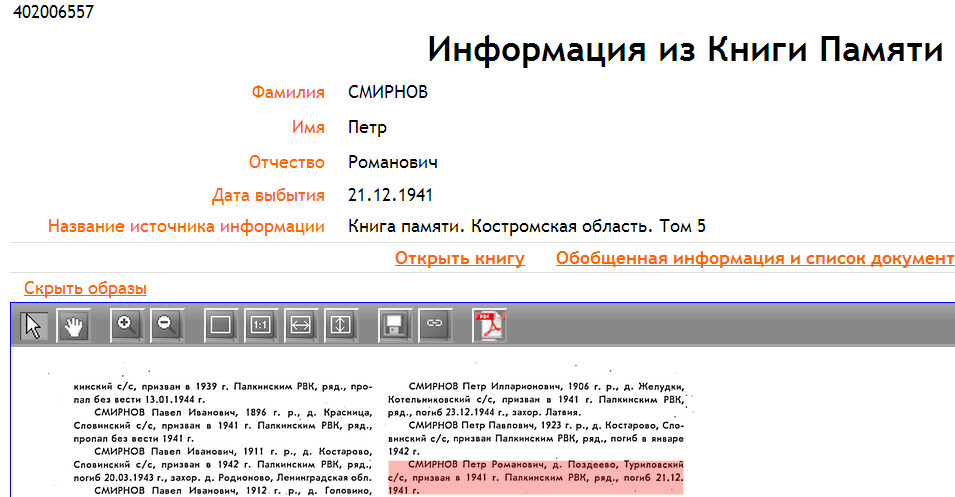The image size is (955, 497).
Task: Click the surname value 'СМИРНОВ'
Action: click(x=388, y=93)
